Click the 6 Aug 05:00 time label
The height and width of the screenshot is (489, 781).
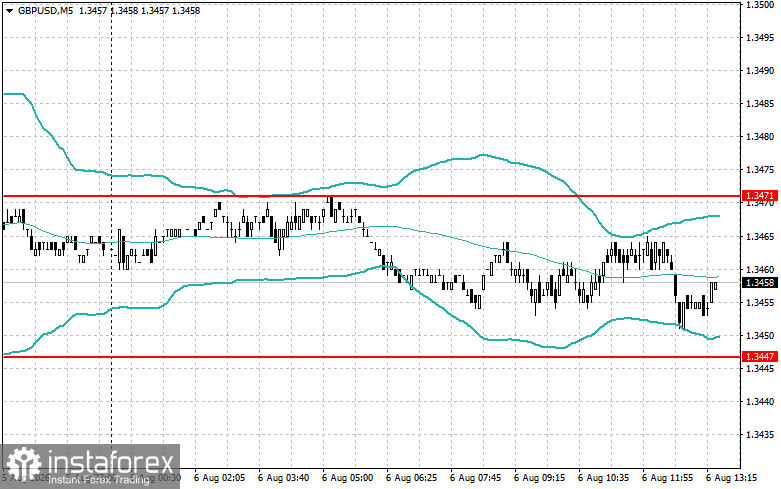click(348, 478)
